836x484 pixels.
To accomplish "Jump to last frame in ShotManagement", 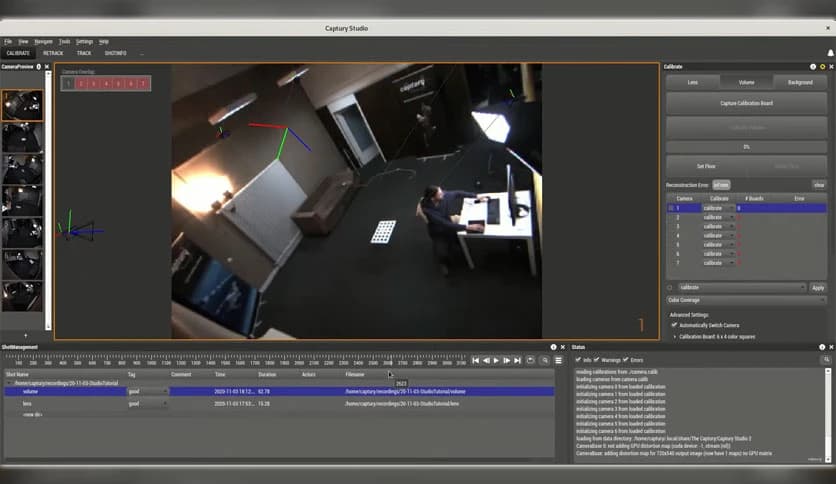I will [x=517, y=361].
